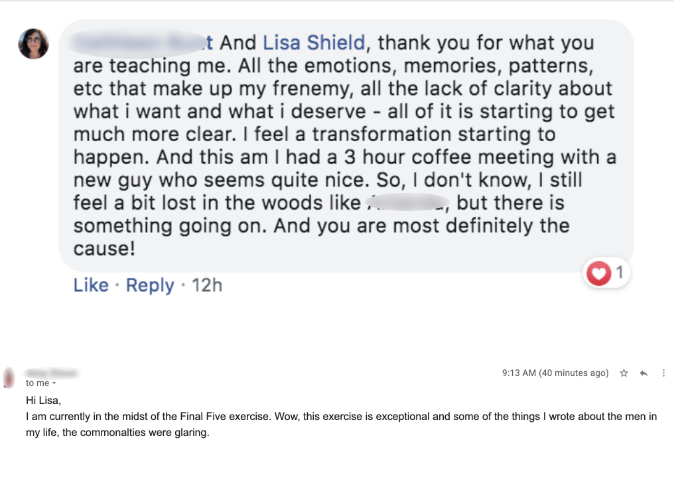The width and height of the screenshot is (674, 486).
Task: View the reaction count of 1
Action: click(620, 271)
